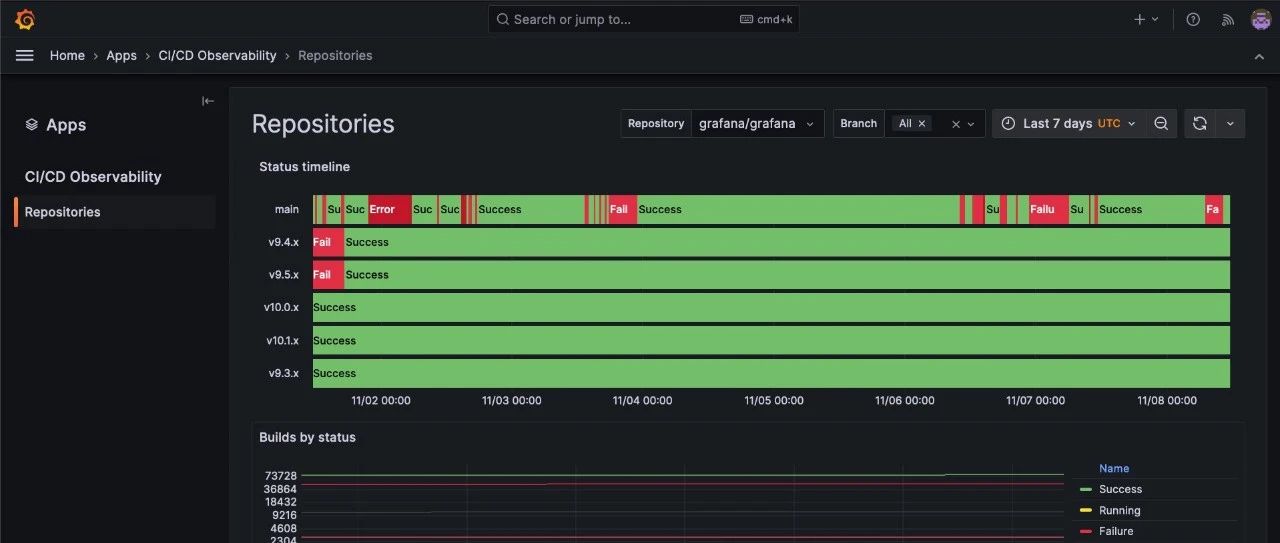
Task: Click the v9.4.x branch label
Action: click(x=284, y=242)
